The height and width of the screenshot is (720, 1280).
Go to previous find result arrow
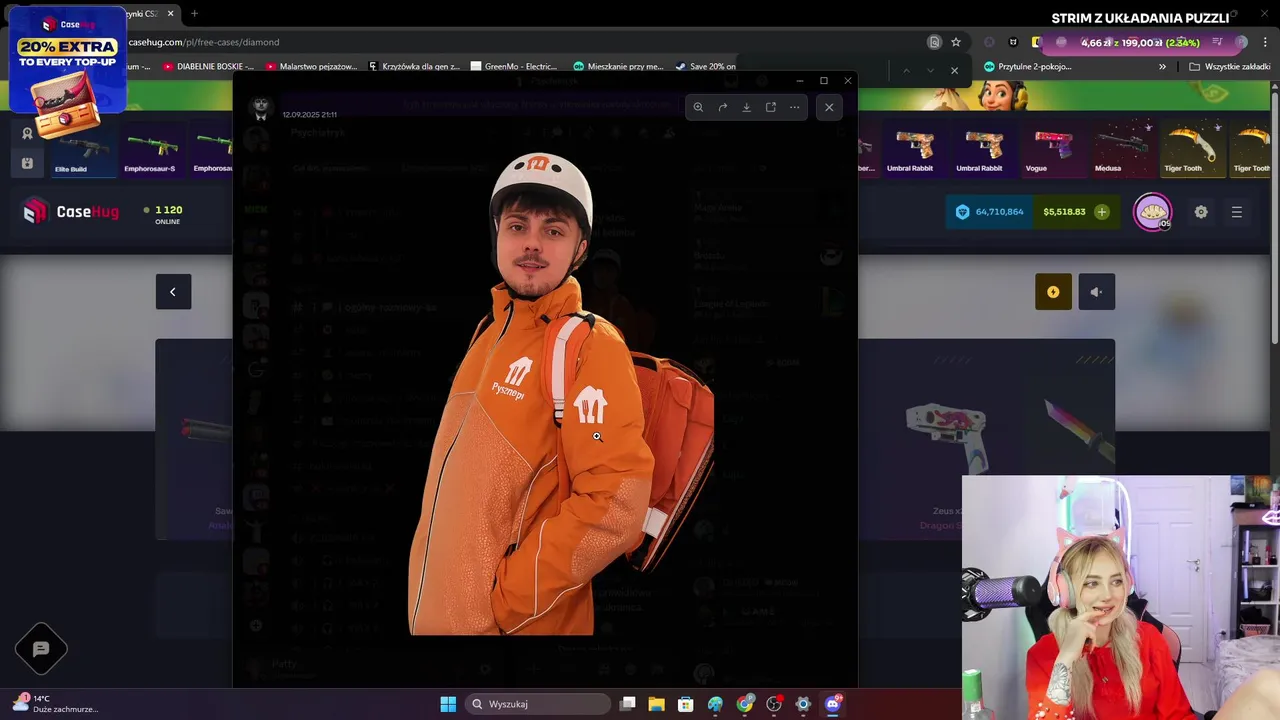click(x=906, y=70)
